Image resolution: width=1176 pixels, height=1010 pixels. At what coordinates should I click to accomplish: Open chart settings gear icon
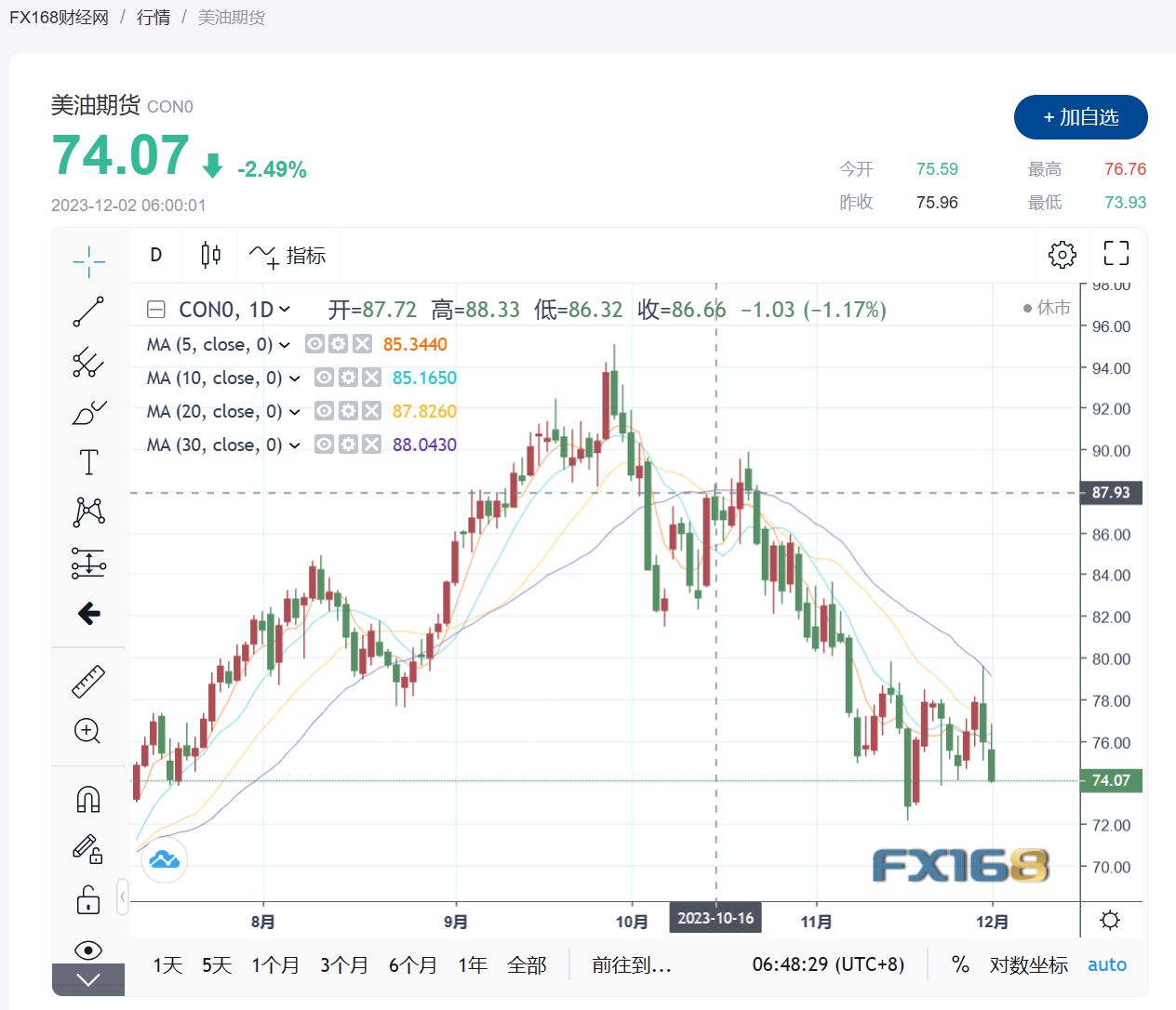coord(1062,254)
